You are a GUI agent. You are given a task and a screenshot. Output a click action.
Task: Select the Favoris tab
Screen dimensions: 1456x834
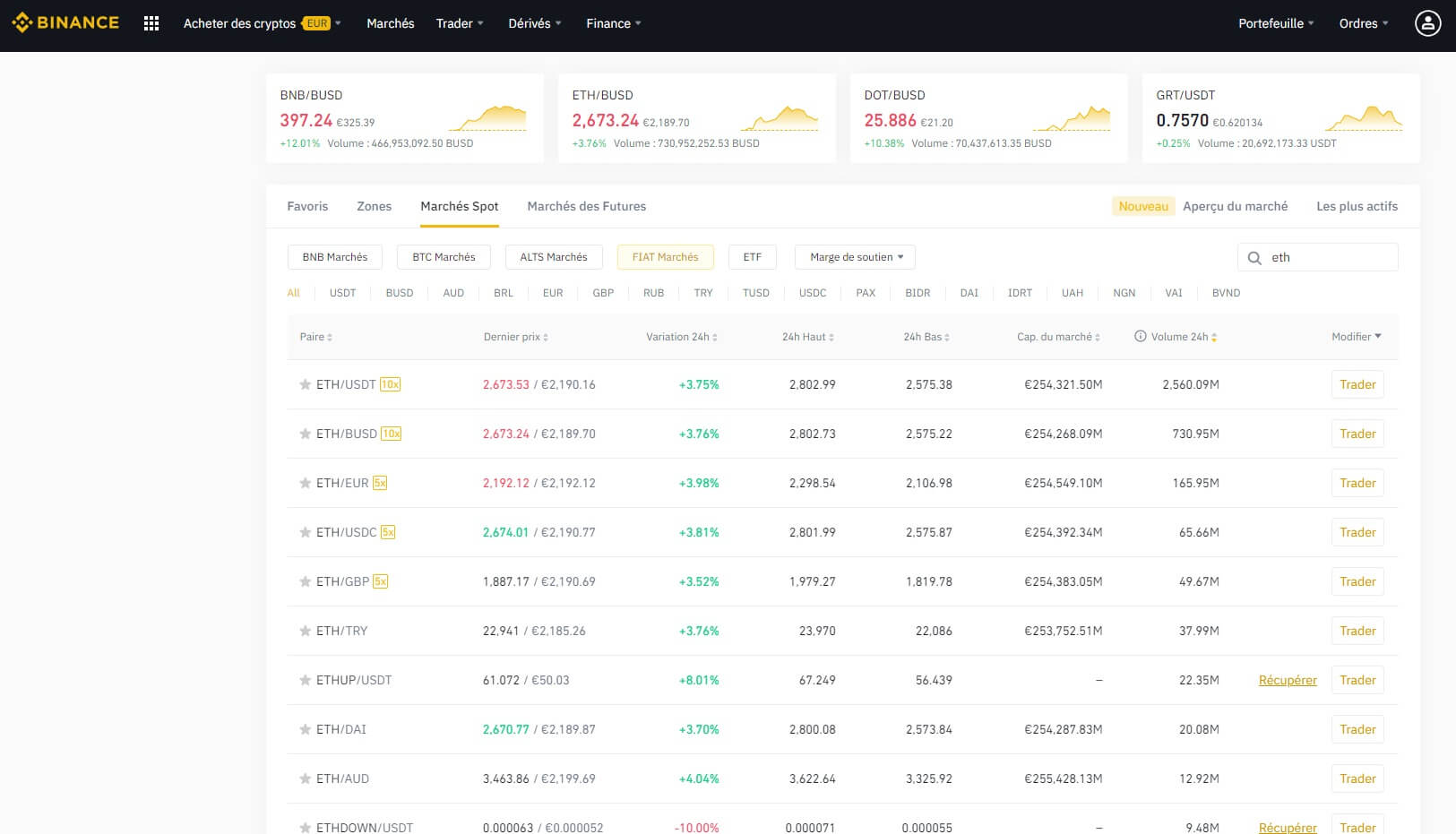click(x=307, y=206)
